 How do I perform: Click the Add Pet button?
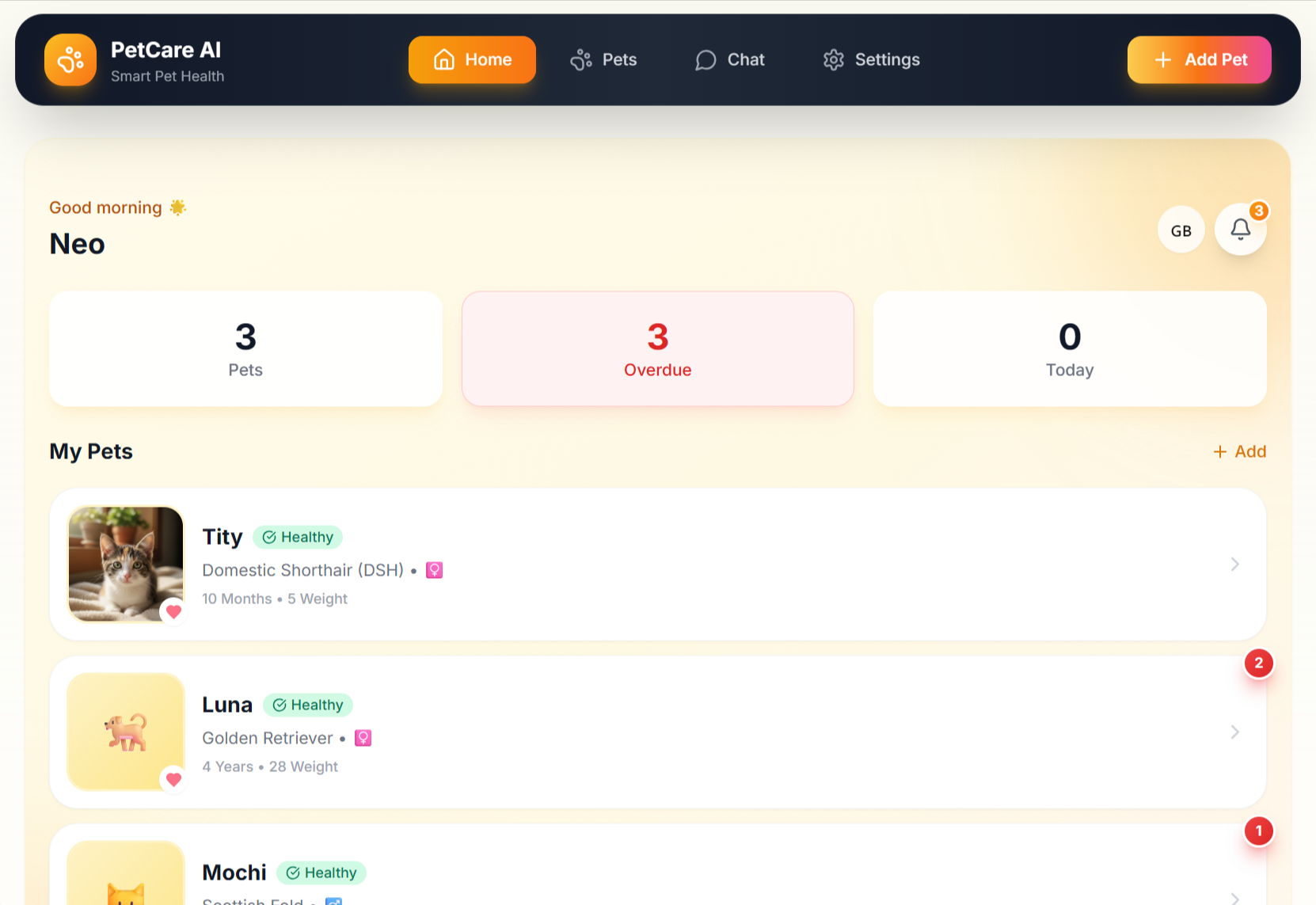click(x=1199, y=59)
